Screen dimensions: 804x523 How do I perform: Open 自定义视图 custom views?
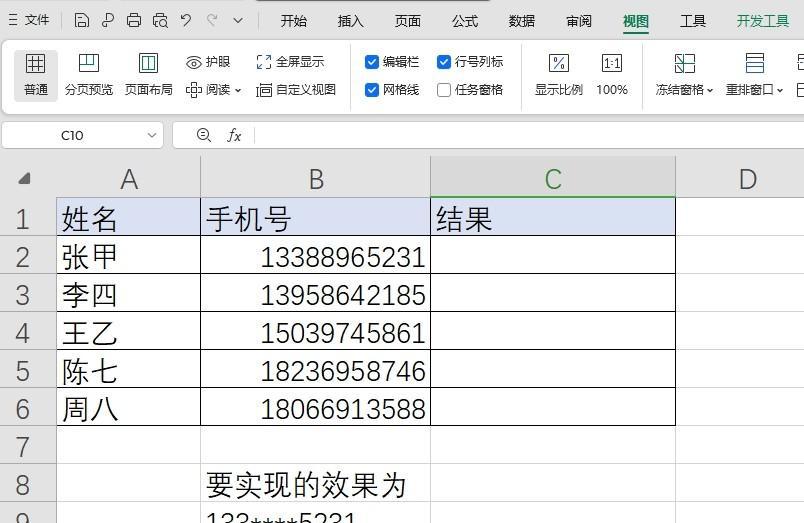coord(296,90)
